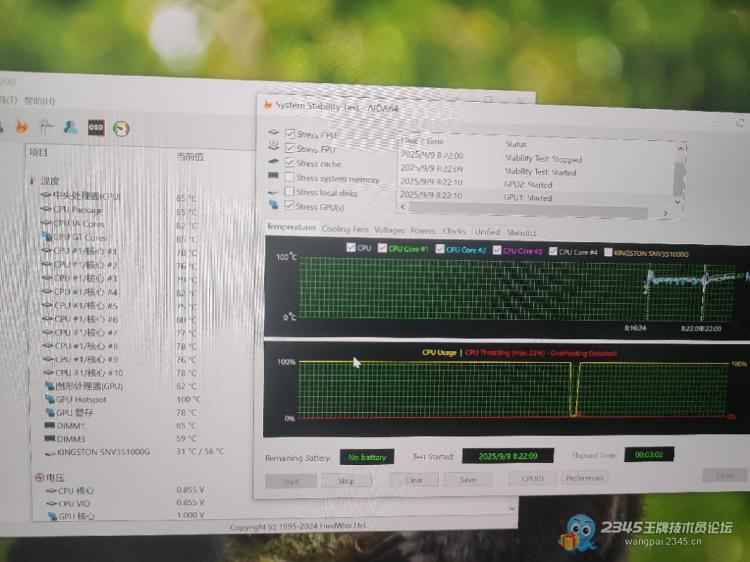Open the Unified tab
750x562 pixels.
click(487, 231)
